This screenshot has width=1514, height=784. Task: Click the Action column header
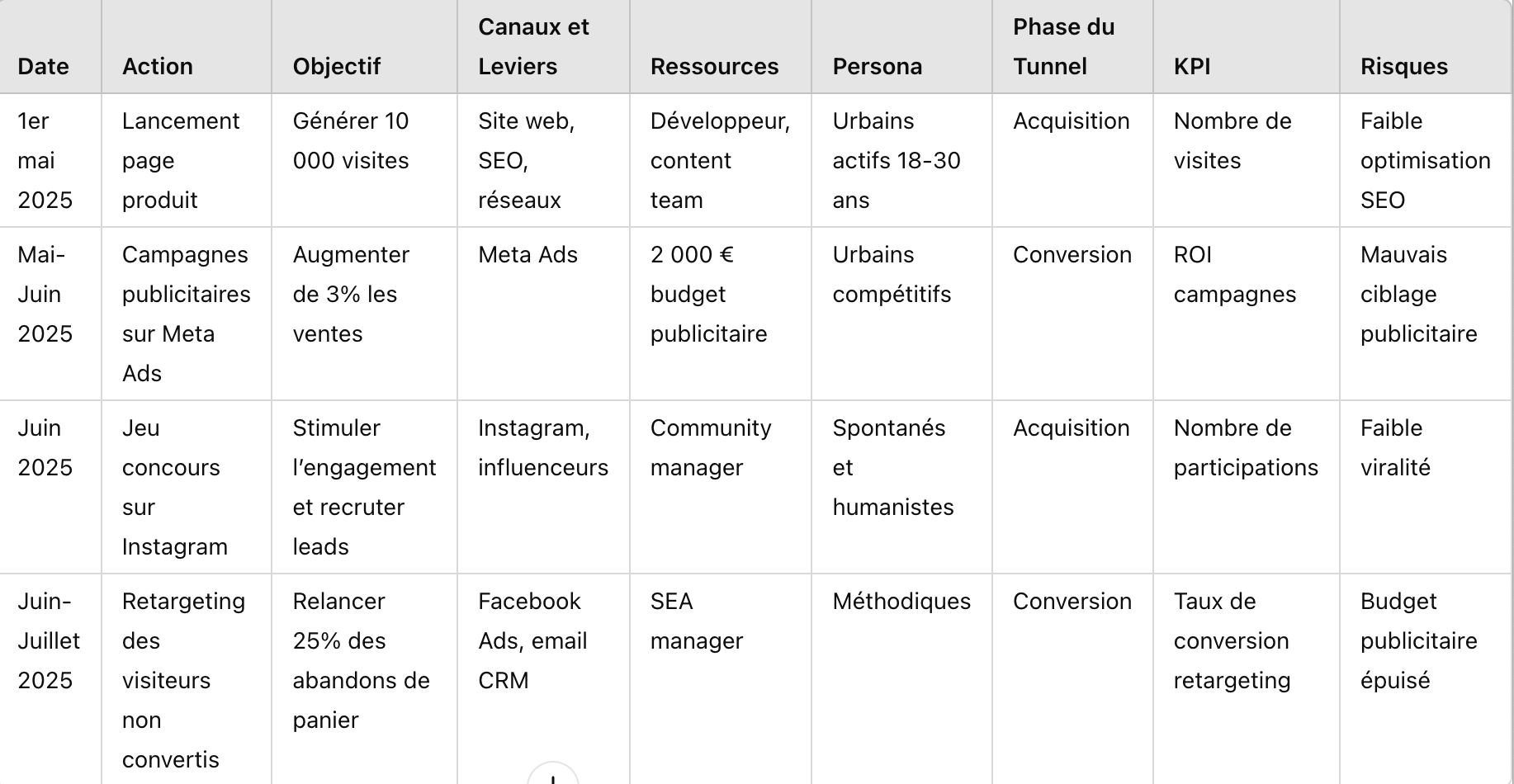coord(158,66)
